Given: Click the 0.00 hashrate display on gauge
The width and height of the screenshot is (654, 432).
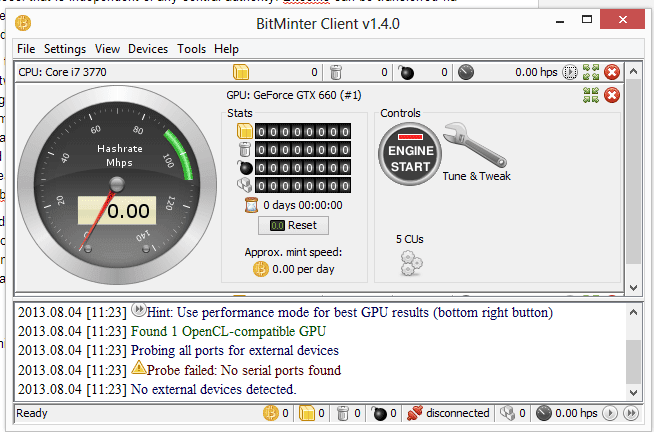Looking at the screenshot, I should (117, 211).
